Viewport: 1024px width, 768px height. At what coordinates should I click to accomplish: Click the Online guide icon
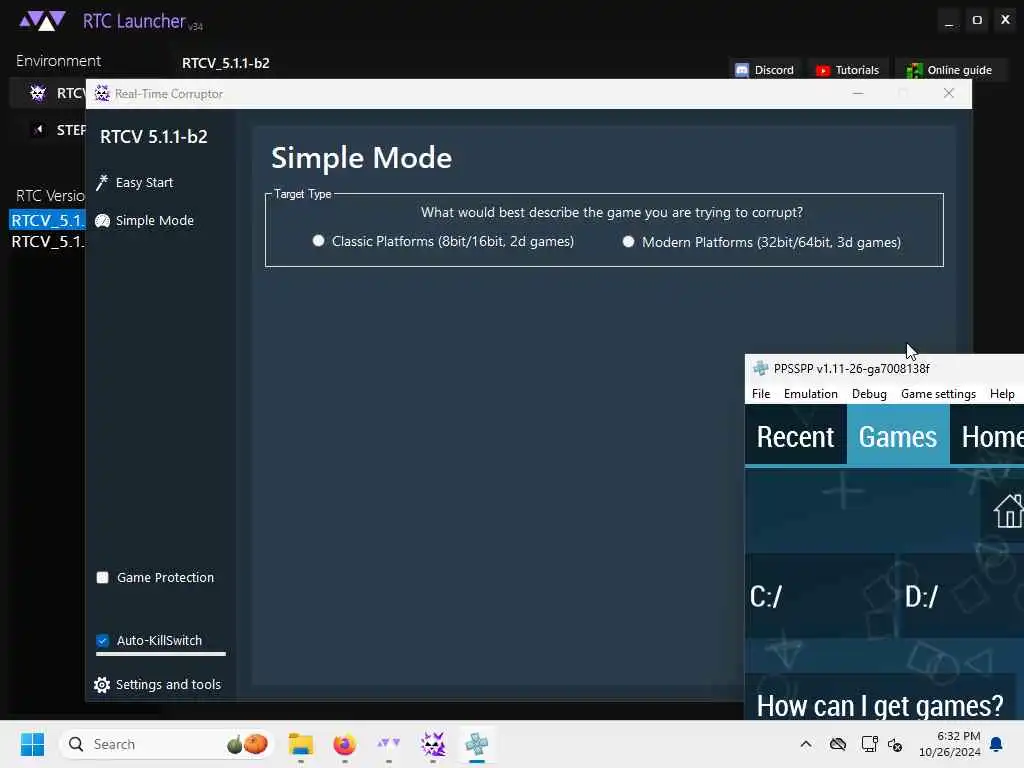(914, 70)
